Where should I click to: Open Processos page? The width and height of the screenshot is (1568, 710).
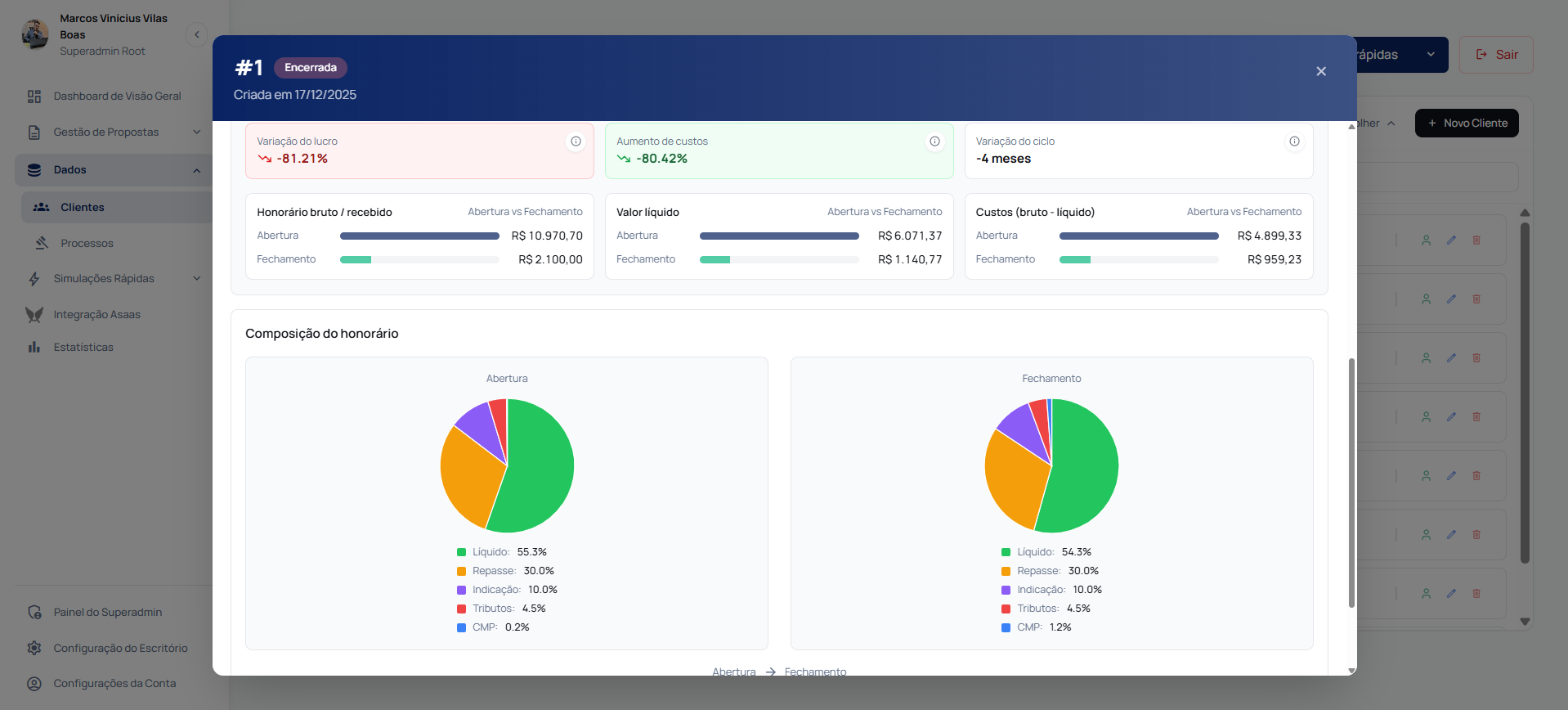pos(87,244)
